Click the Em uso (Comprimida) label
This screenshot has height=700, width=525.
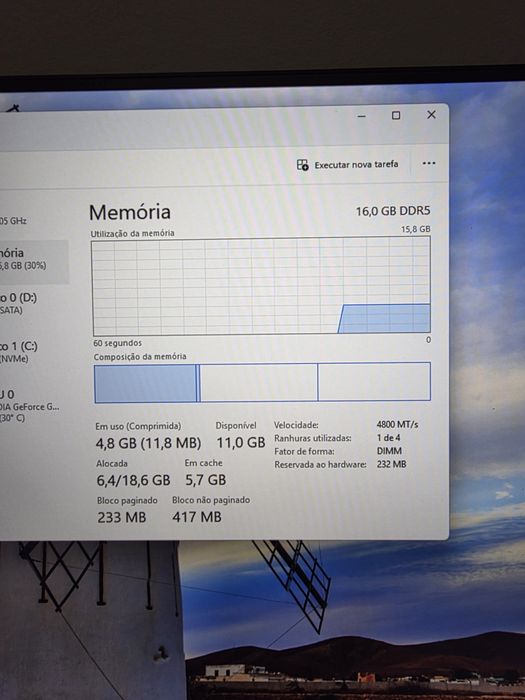coord(138,426)
